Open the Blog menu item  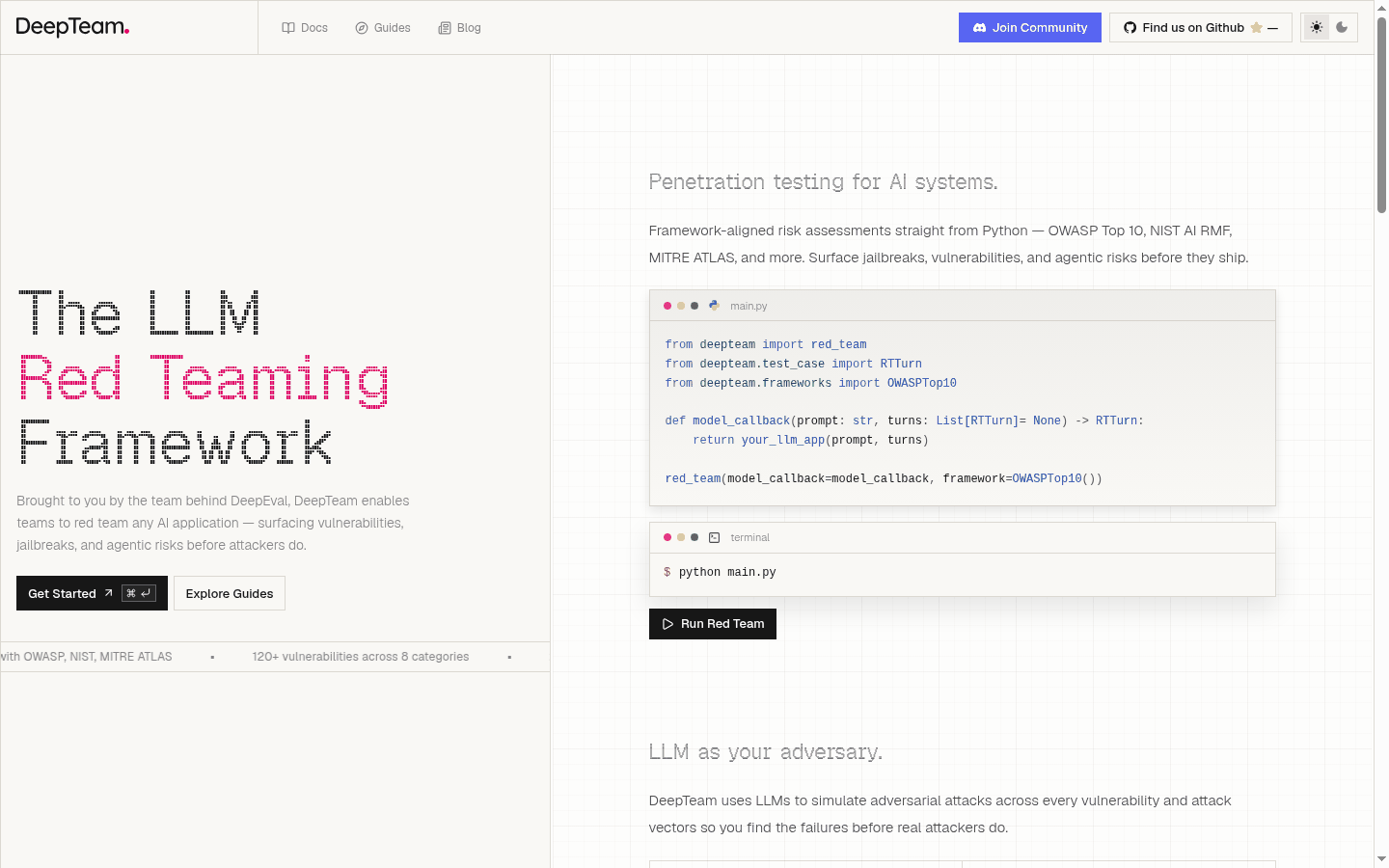click(x=459, y=28)
